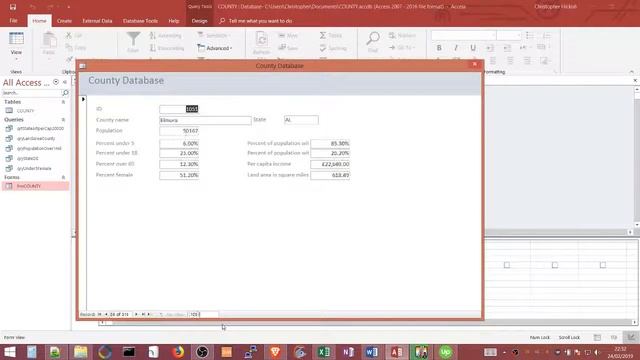Open the COUNTY table
The image size is (640, 360).
pos(25,111)
